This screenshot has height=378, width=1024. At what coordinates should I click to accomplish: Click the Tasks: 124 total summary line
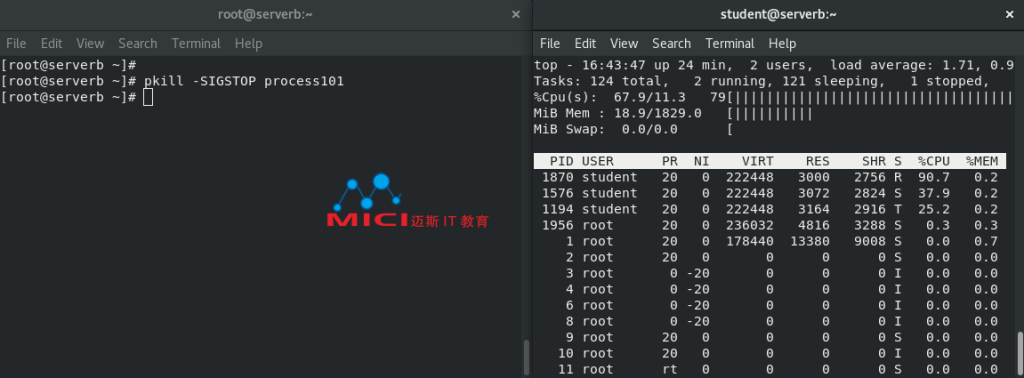(x=761, y=81)
